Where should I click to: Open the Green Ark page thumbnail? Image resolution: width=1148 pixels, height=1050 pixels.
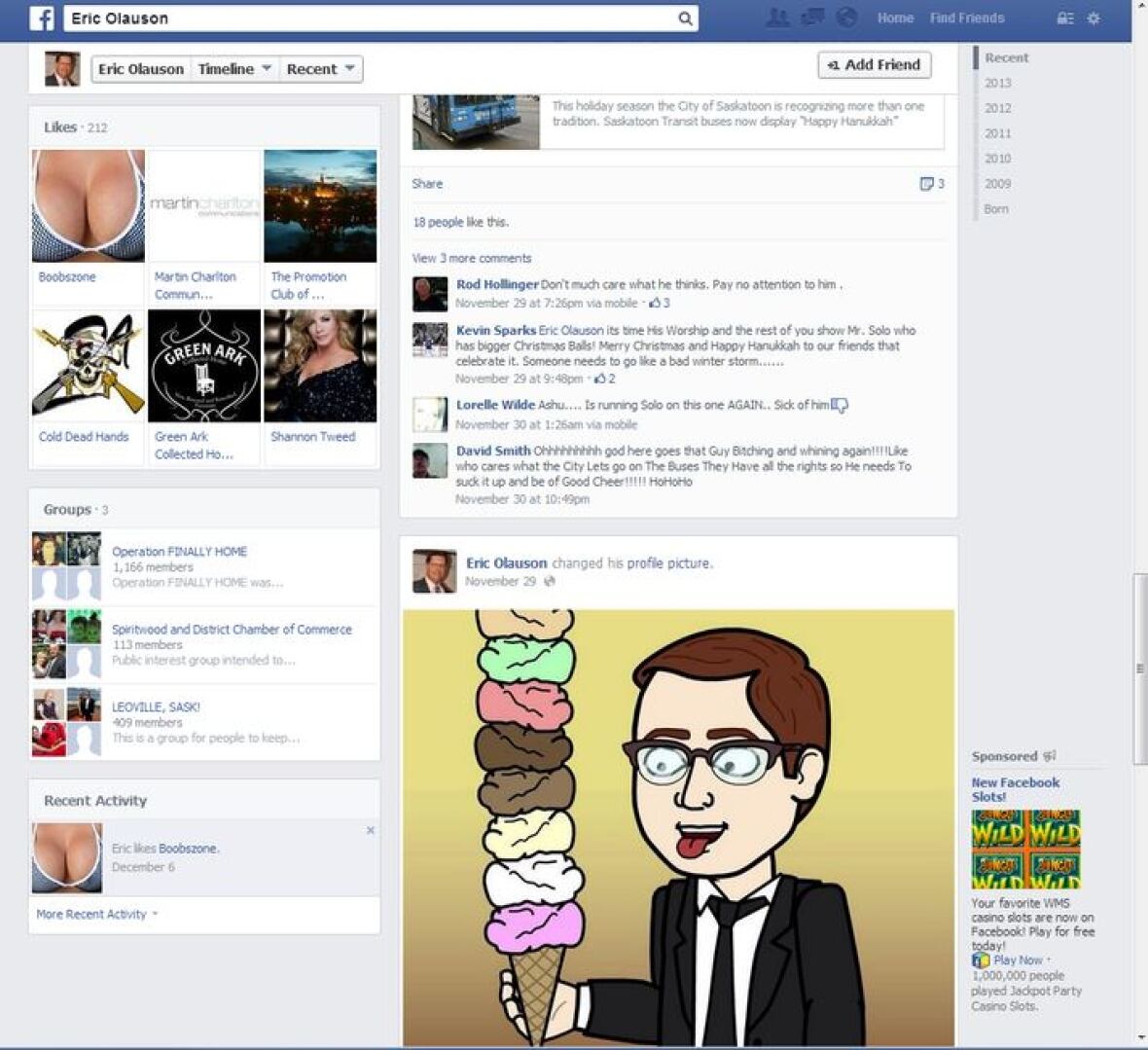pyautogui.click(x=204, y=366)
